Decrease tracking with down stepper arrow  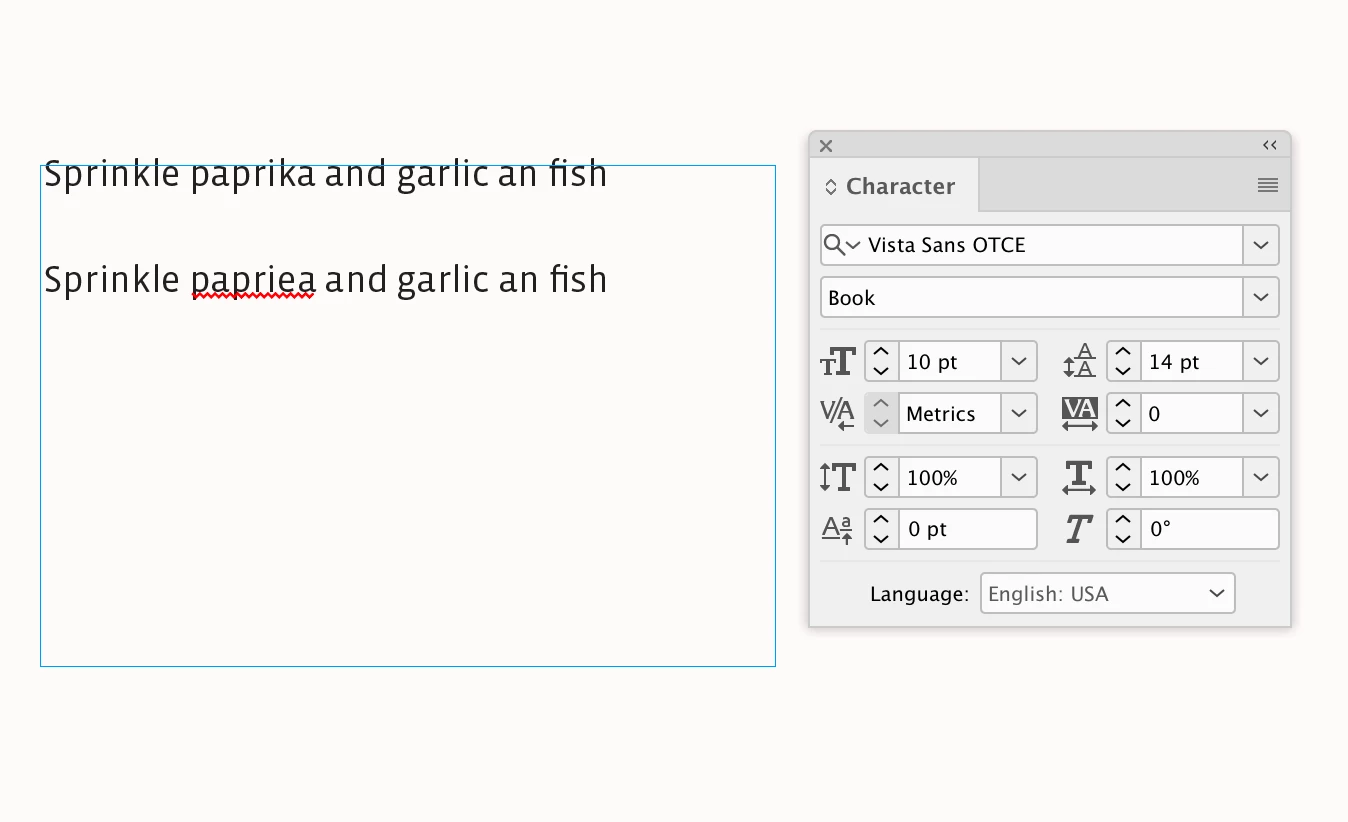(x=1123, y=423)
